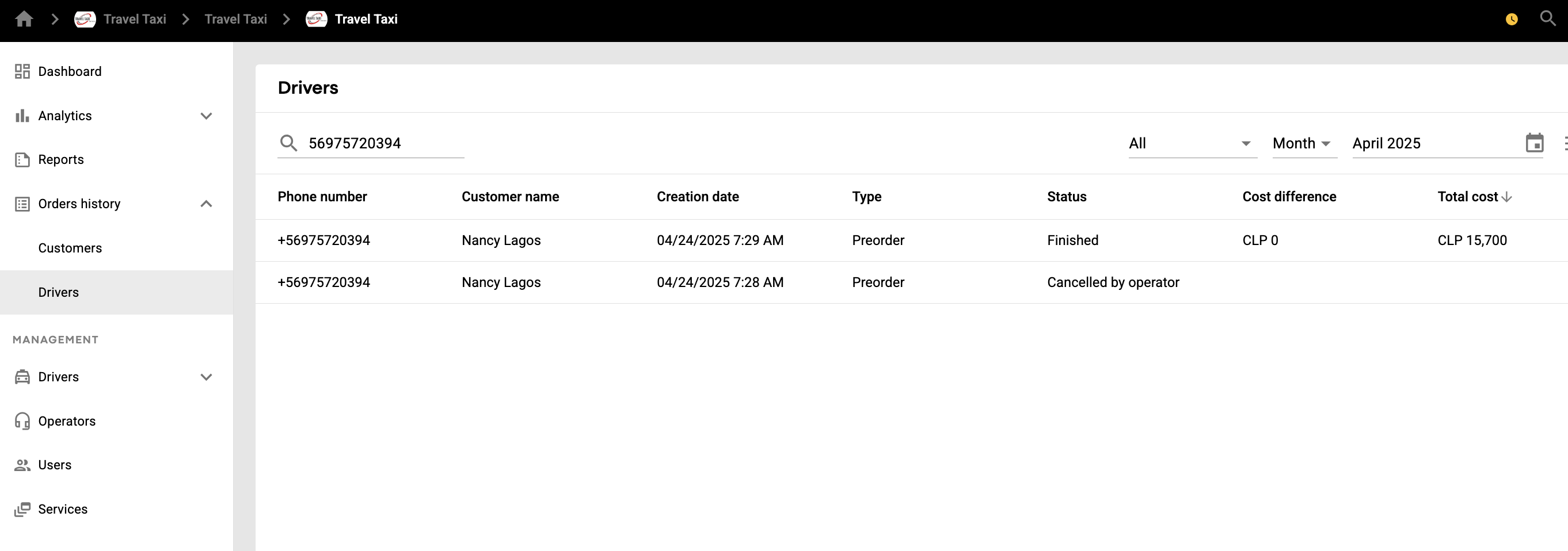Open the Month period dropdown
This screenshot has height=551, width=1568.
tap(1304, 144)
